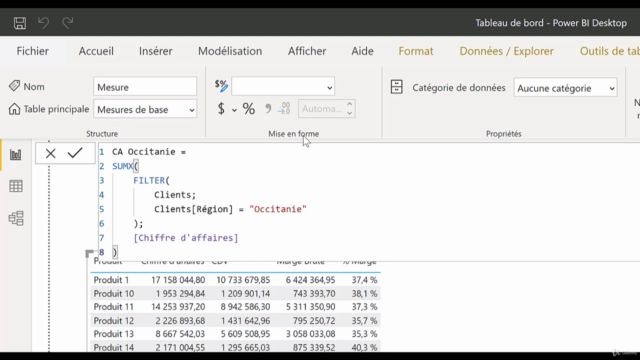Open the Fichier menu
This screenshot has height=360, width=640.
pyautogui.click(x=33, y=51)
